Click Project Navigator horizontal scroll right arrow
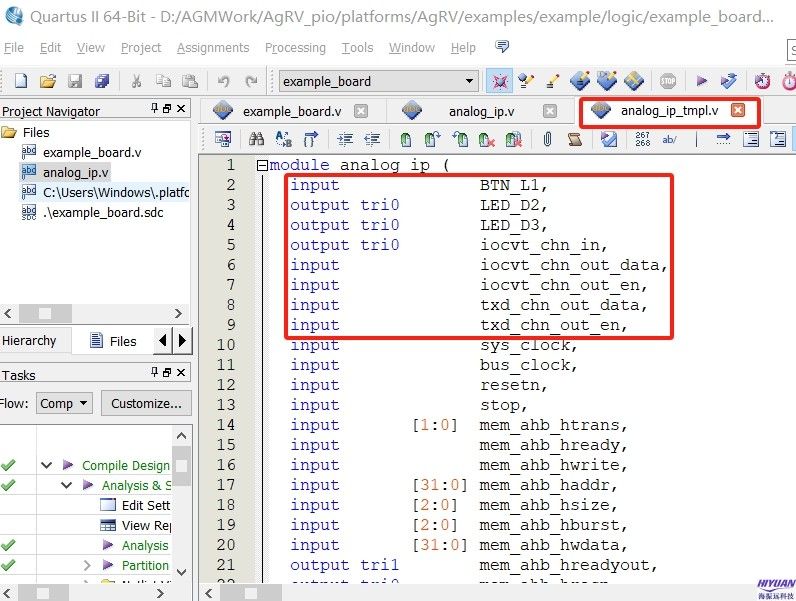Image resolution: width=796 pixels, height=601 pixels. click(178, 313)
